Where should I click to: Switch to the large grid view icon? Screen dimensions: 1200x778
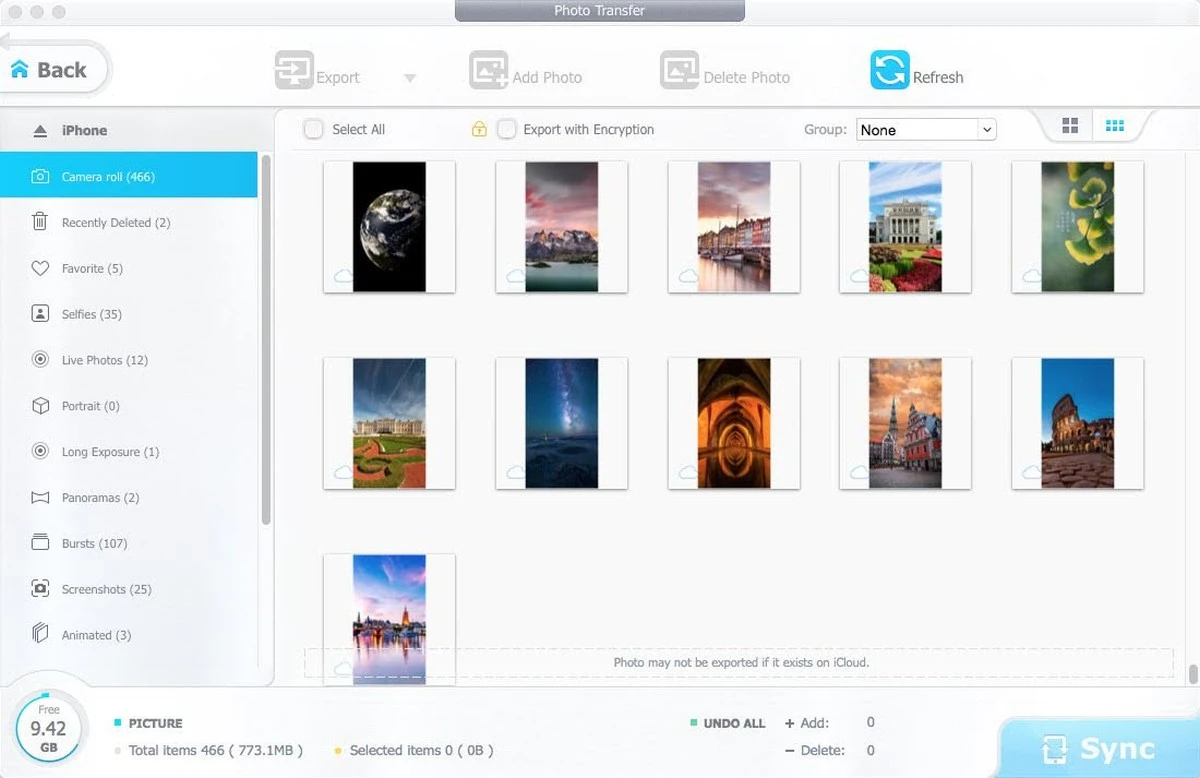[x=1070, y=126]
